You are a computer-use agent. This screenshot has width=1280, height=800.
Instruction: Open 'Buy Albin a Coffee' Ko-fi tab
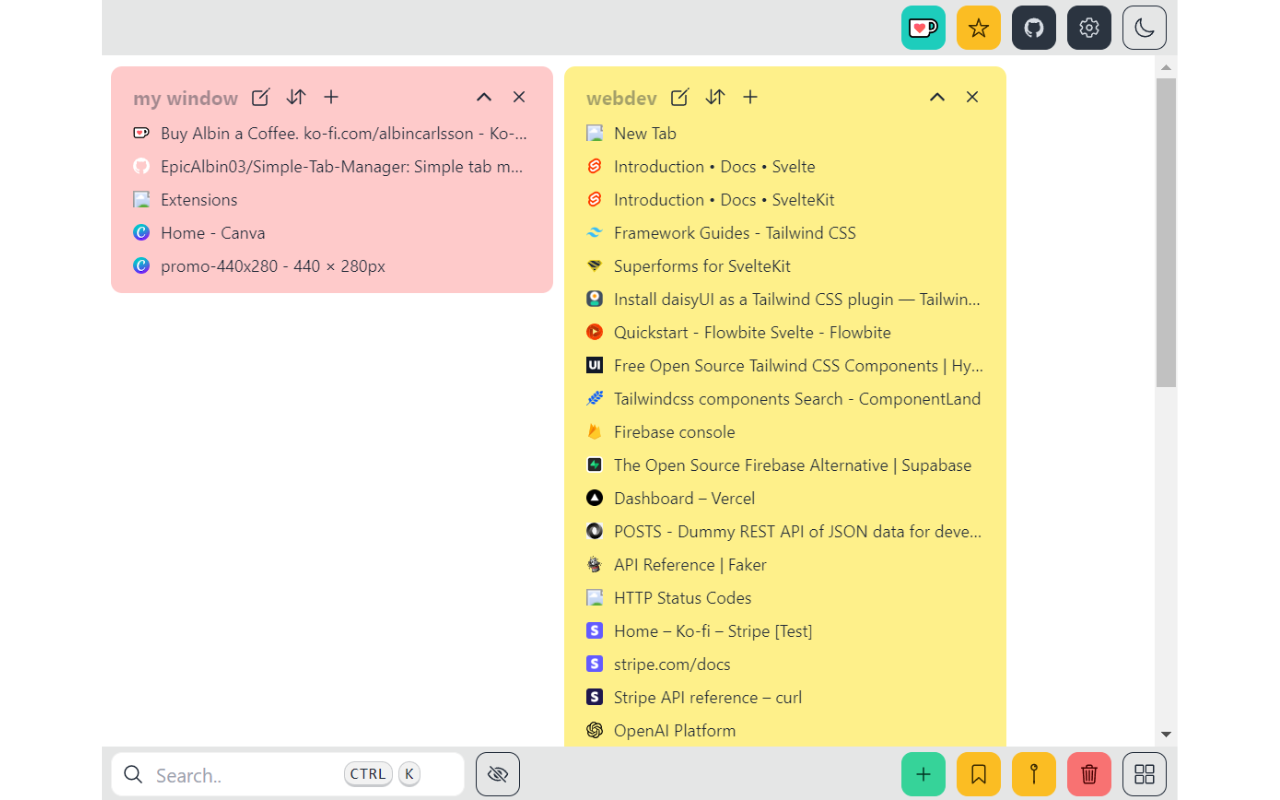click(331, 133)
